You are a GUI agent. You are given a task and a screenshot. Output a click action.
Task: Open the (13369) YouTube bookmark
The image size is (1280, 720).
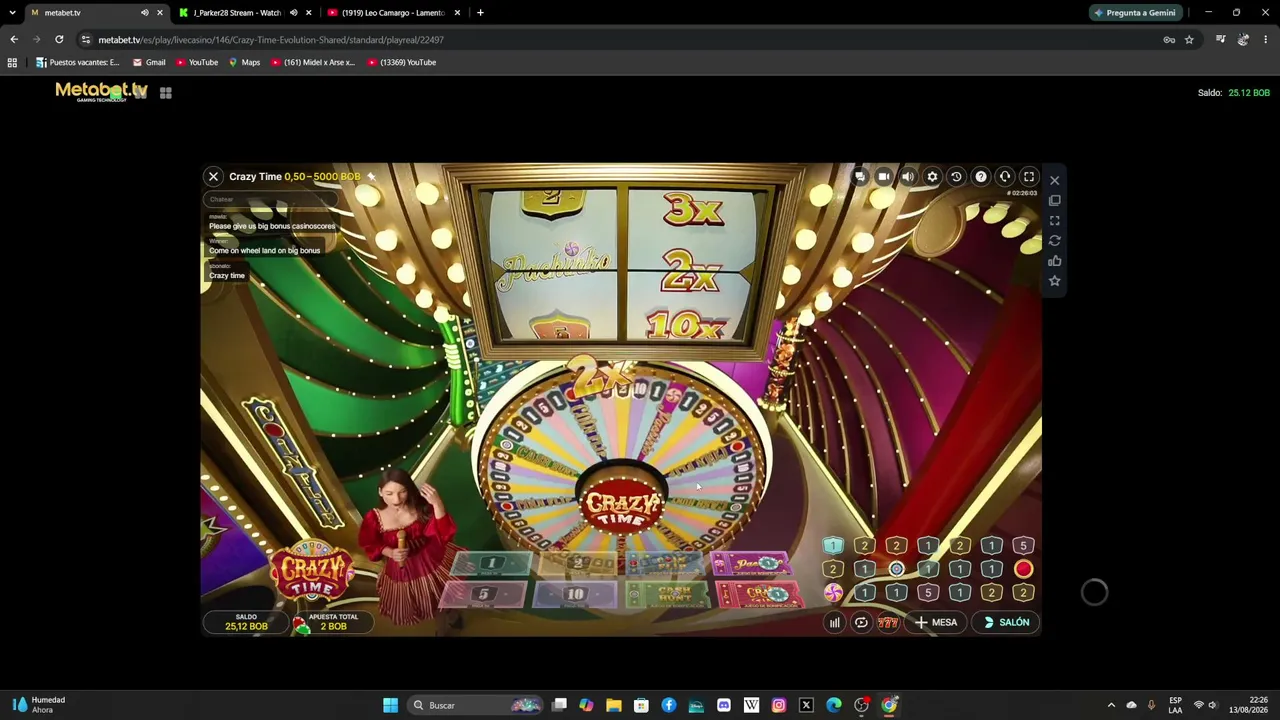(401, 62)
